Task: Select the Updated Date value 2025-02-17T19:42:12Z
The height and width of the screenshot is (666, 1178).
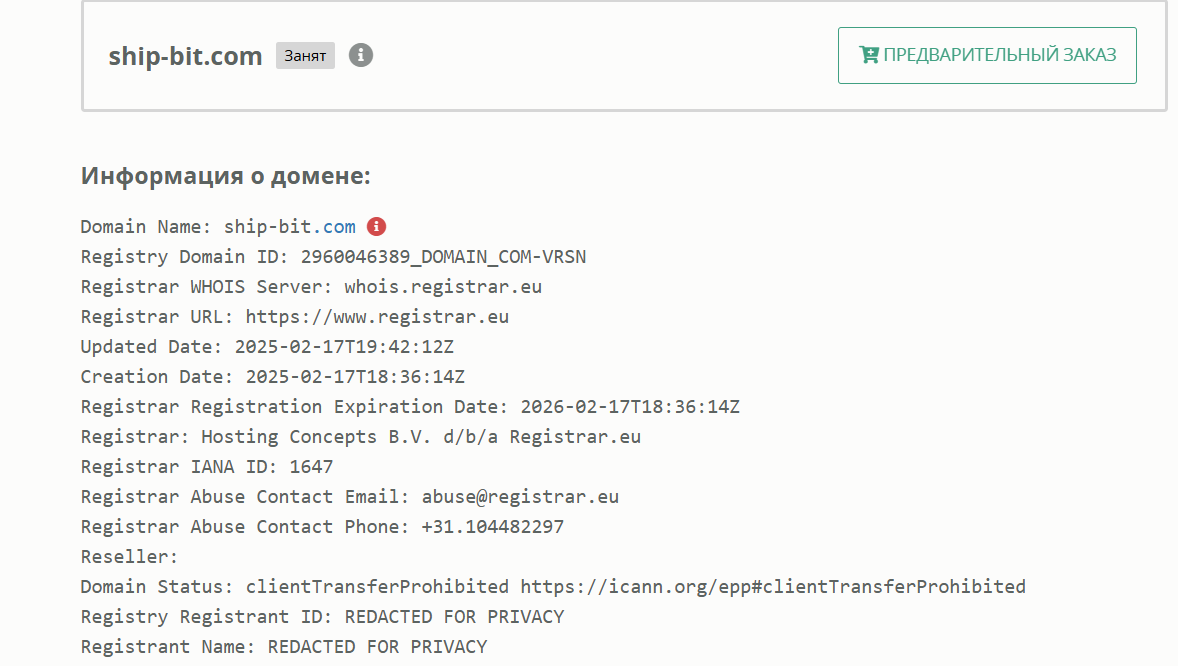Action: (x=344, y=347)
